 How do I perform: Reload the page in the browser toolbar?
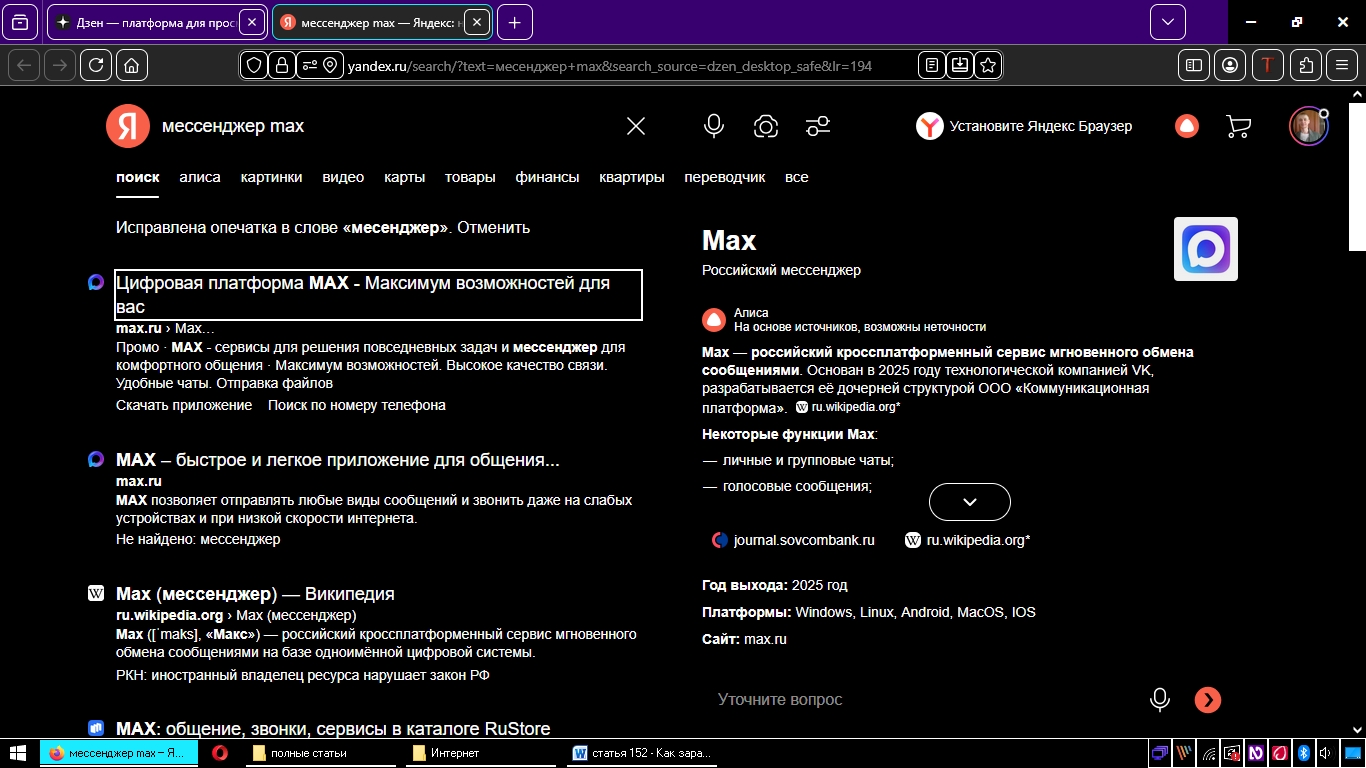[96, 65]
